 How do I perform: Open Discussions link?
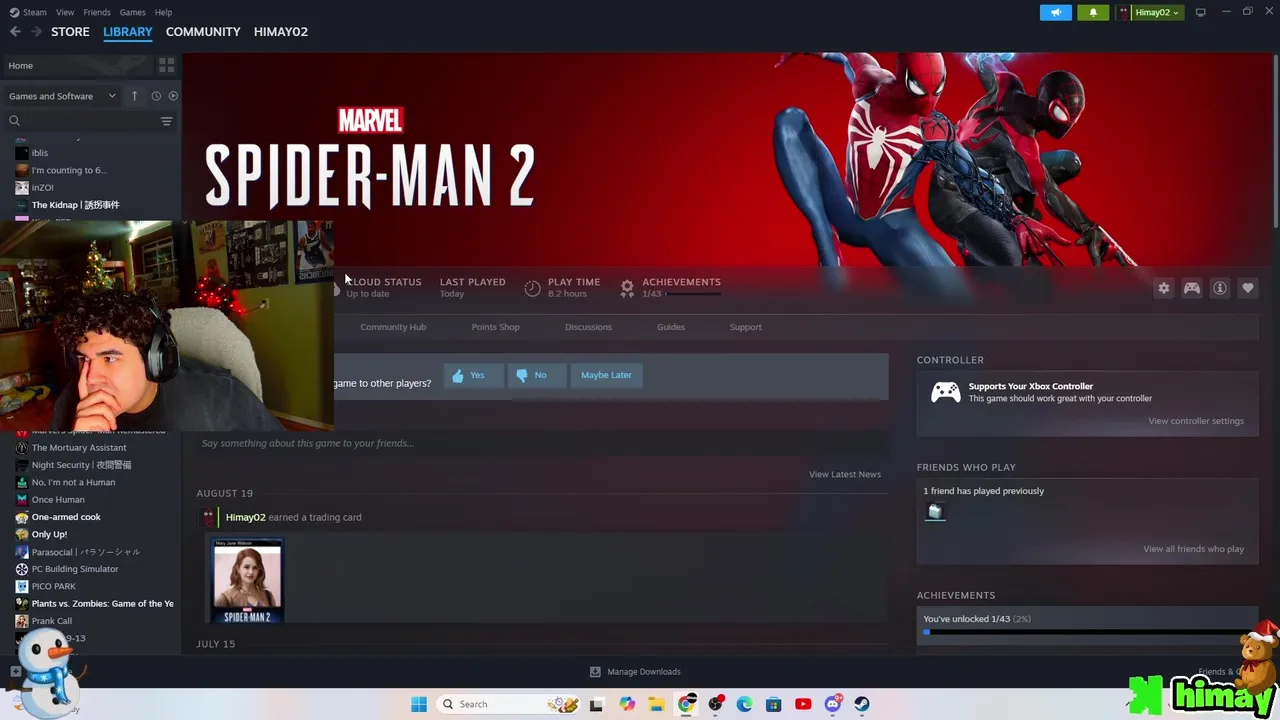pos(588,327)
